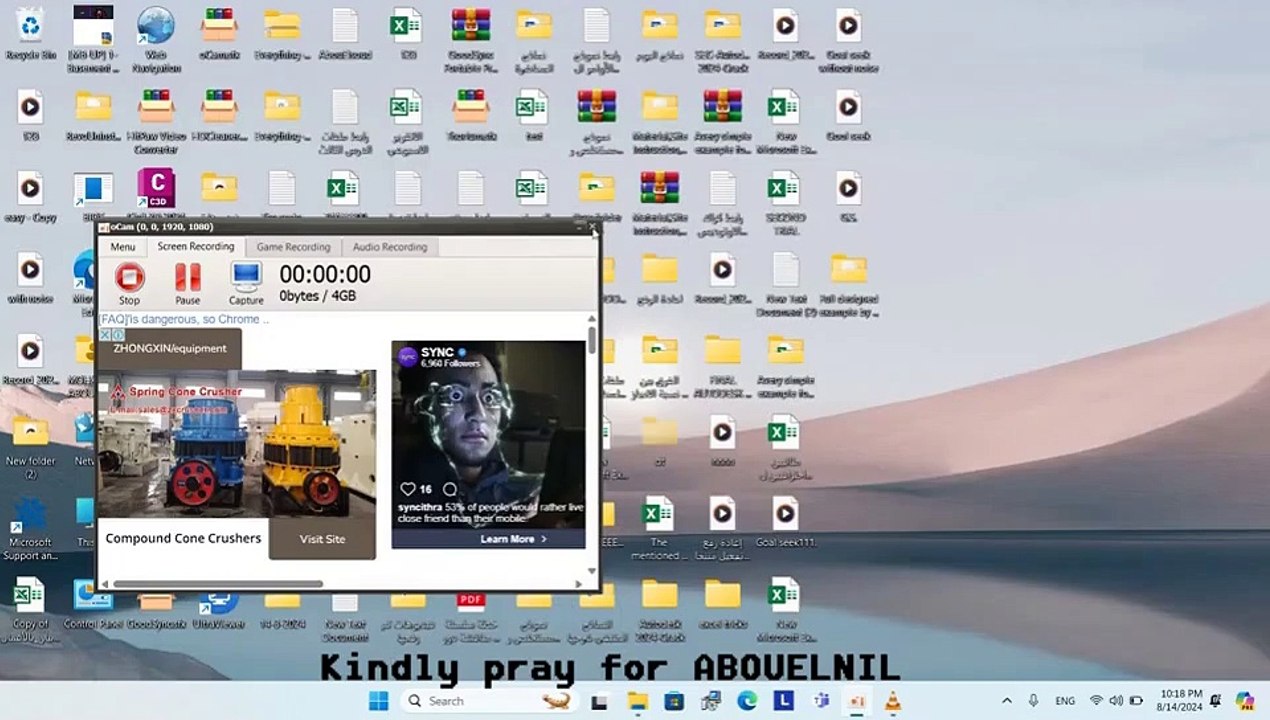This screenshot has width=1270, height=720.
Task: Open the cone crusher machines ad image
Action: click(237, 443)
